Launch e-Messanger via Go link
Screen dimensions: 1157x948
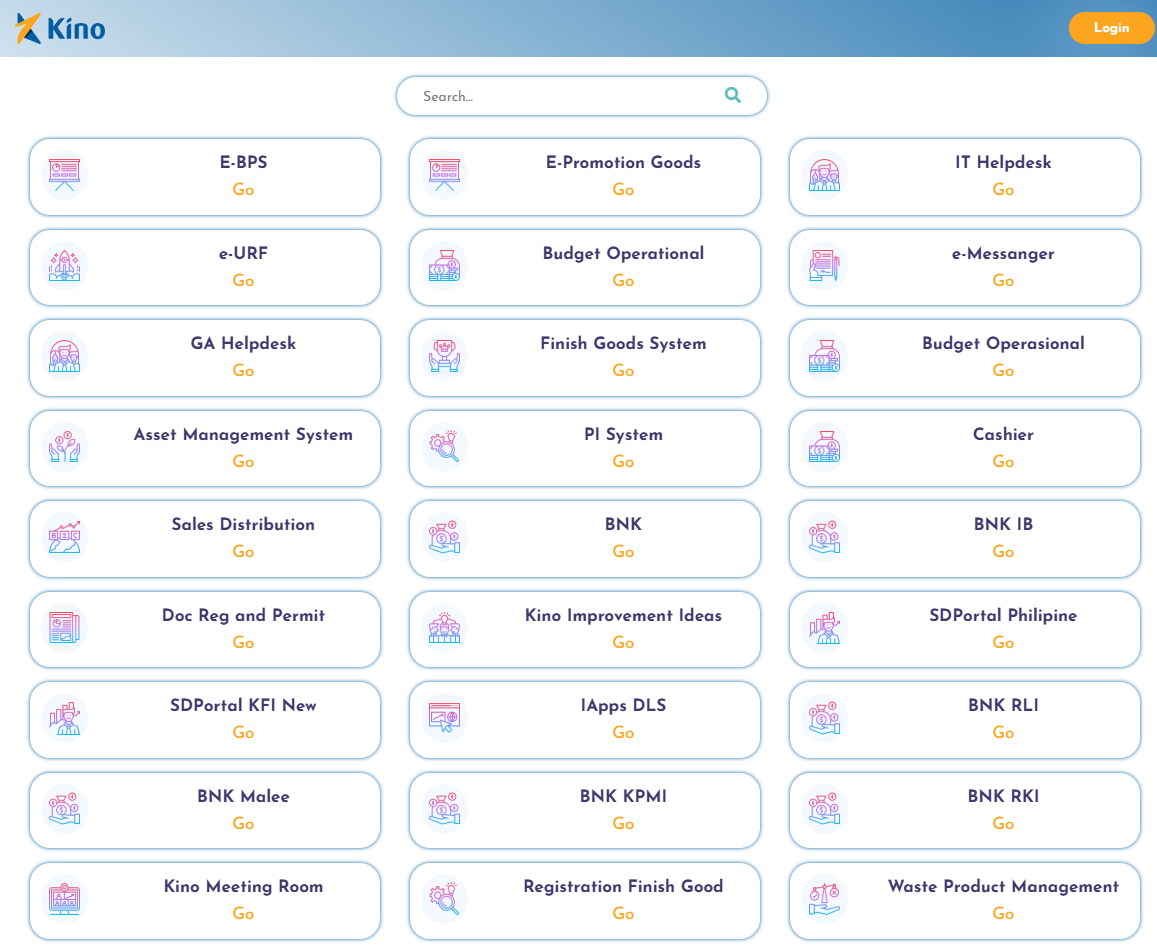pos(1004,280)
